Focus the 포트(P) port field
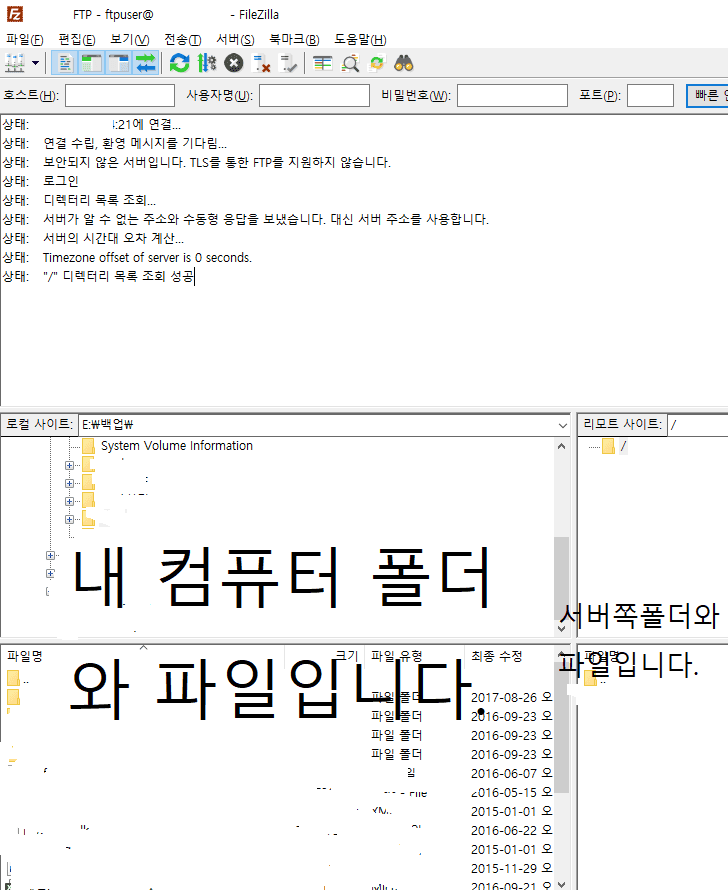Viewport: 728px width, 890px height. pyautogui.click(x=650, y=95)
